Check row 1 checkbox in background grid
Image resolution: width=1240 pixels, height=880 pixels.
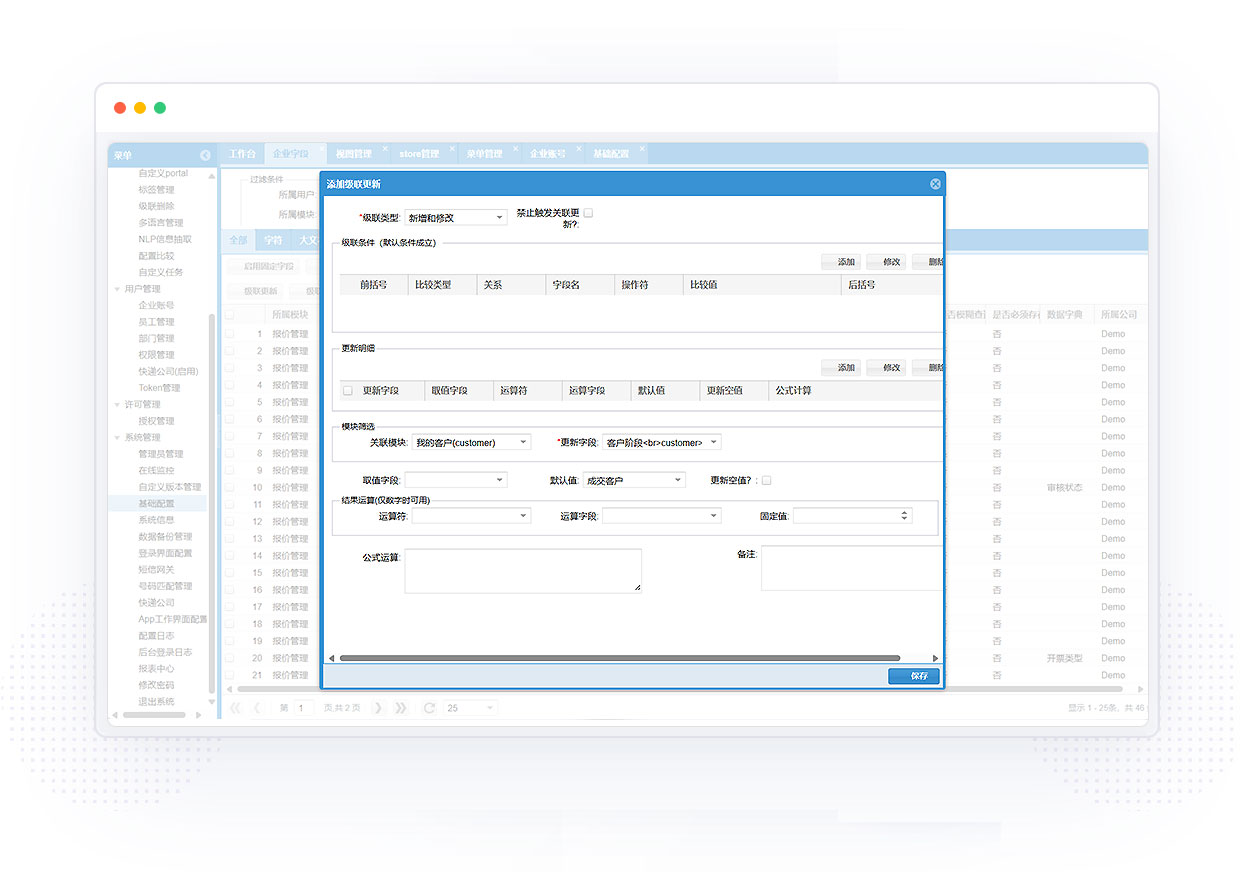click(229, 334)
